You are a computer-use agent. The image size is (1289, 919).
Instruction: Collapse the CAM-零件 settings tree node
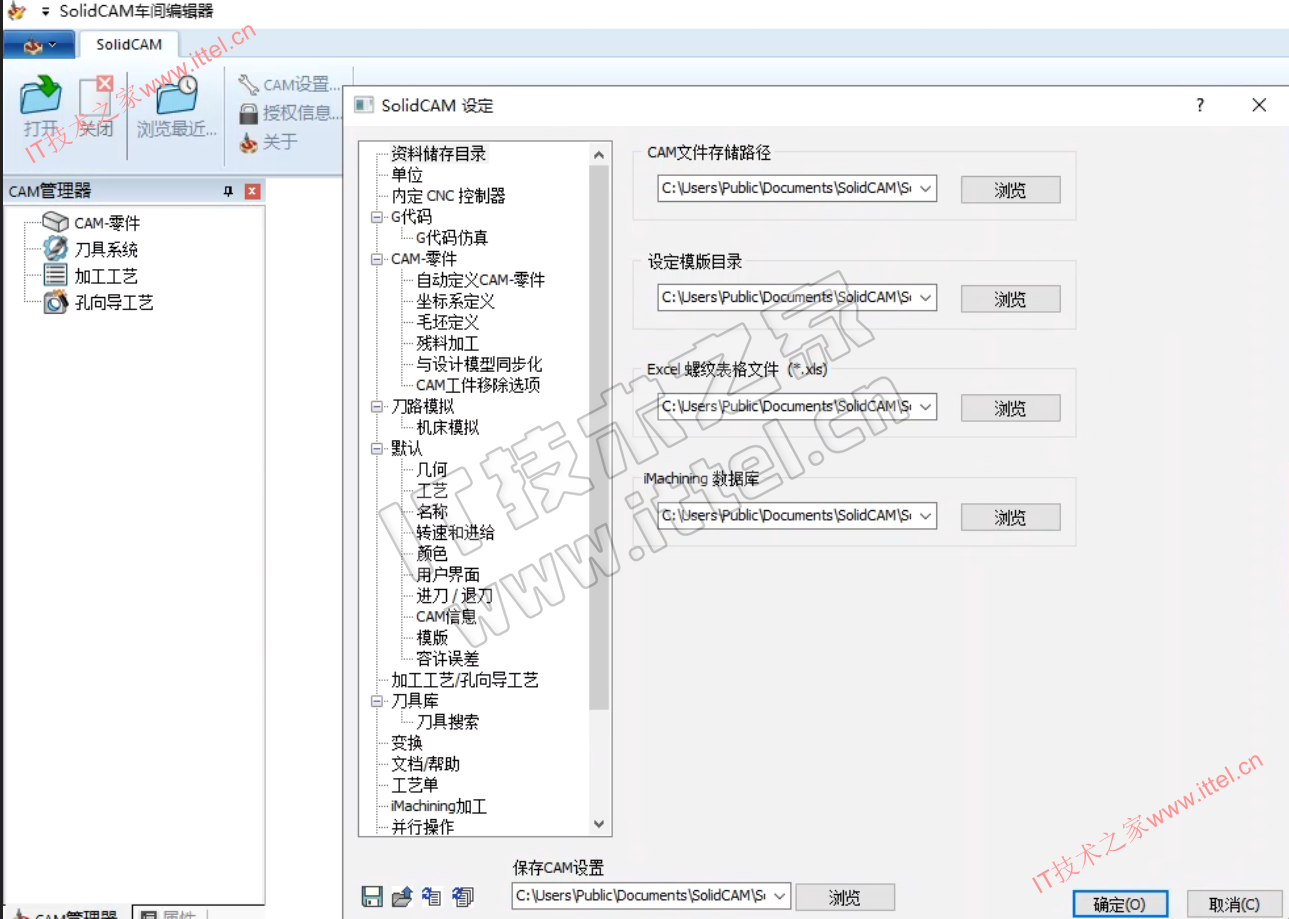(x=377, y=259)
